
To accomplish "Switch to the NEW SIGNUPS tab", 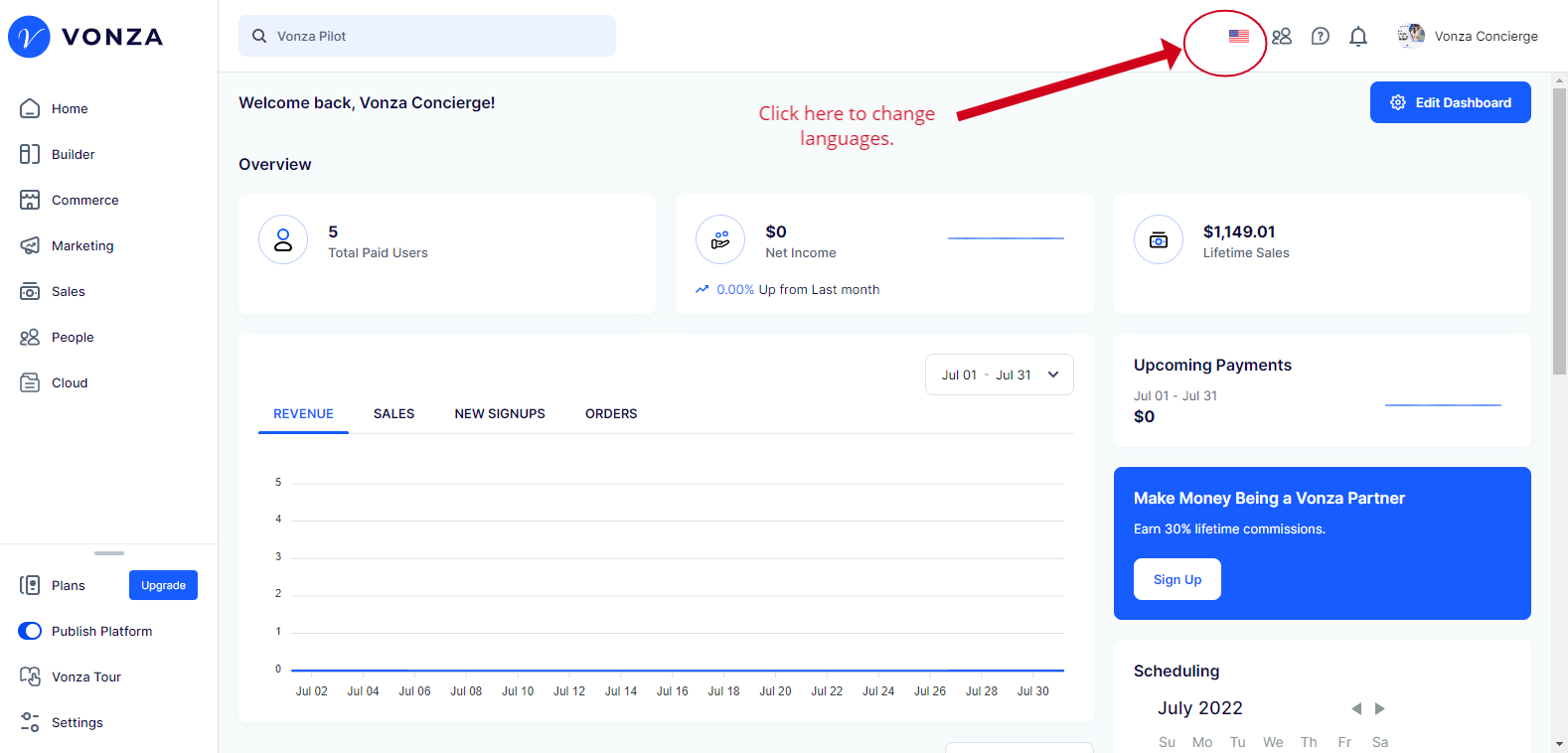I will coord(500,413).
